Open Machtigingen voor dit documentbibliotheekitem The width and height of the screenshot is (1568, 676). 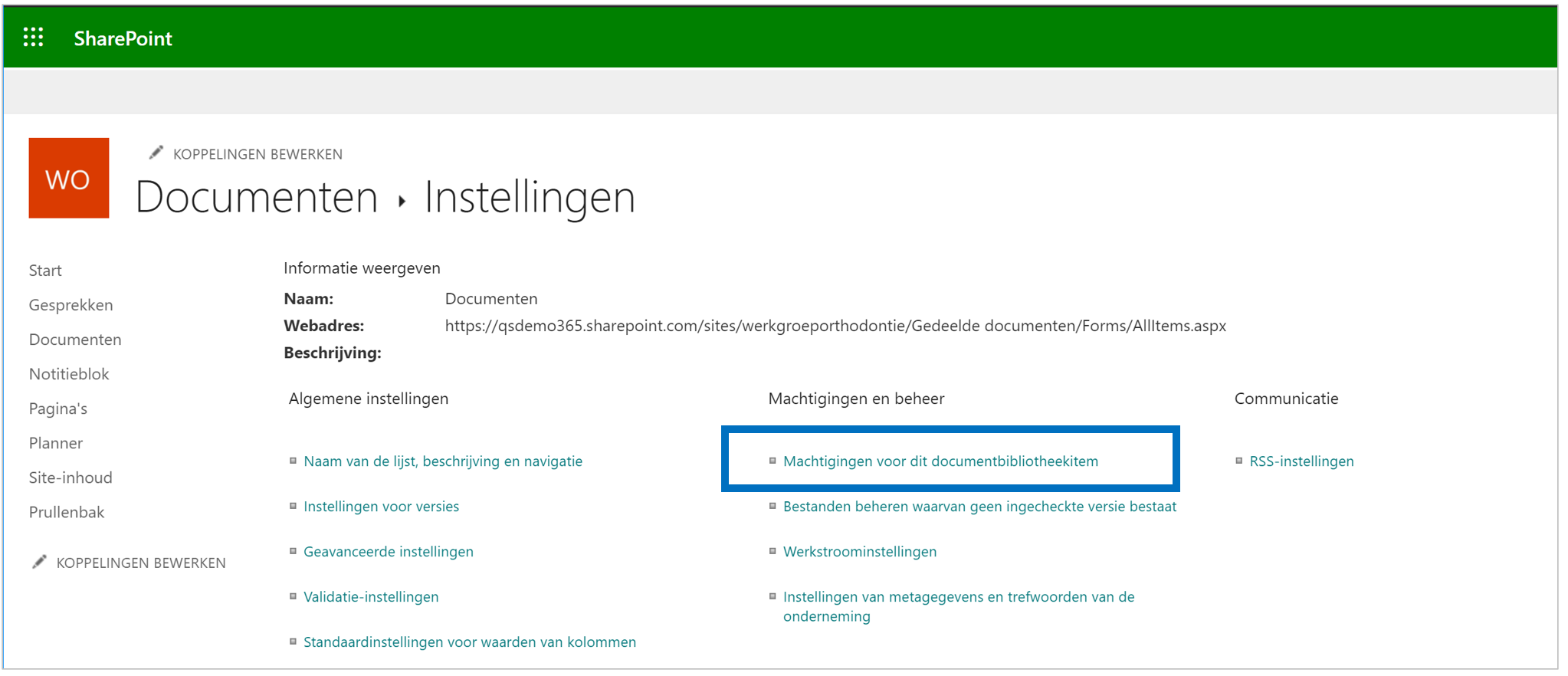pos(940,461)
